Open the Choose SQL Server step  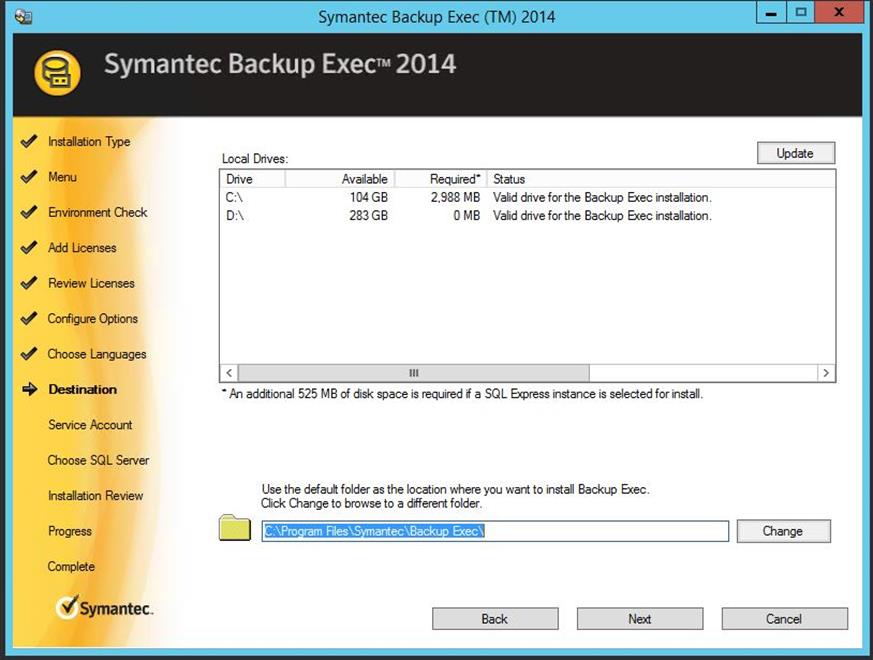99,461
